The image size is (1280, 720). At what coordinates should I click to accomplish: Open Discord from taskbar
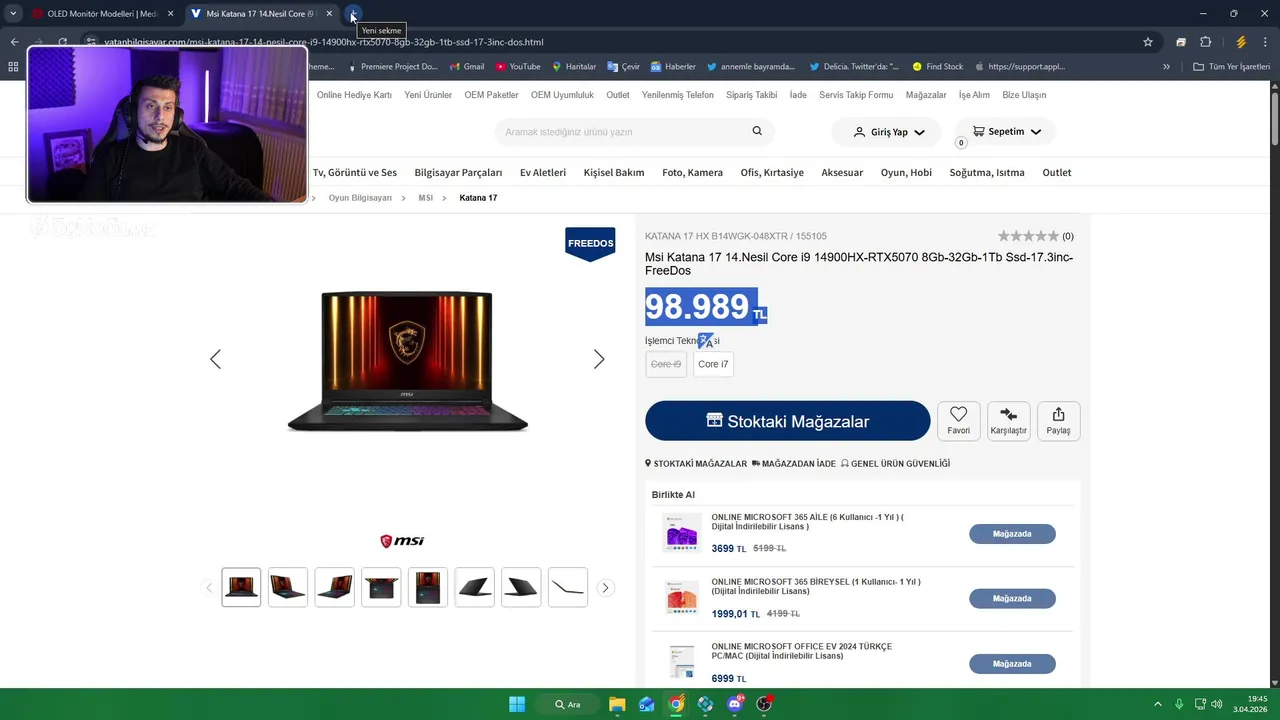(735, 704)
